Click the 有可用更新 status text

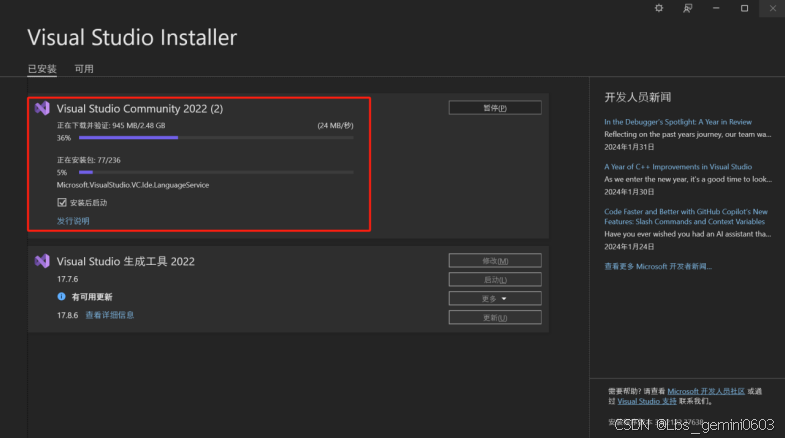click(x=92, y=297)
